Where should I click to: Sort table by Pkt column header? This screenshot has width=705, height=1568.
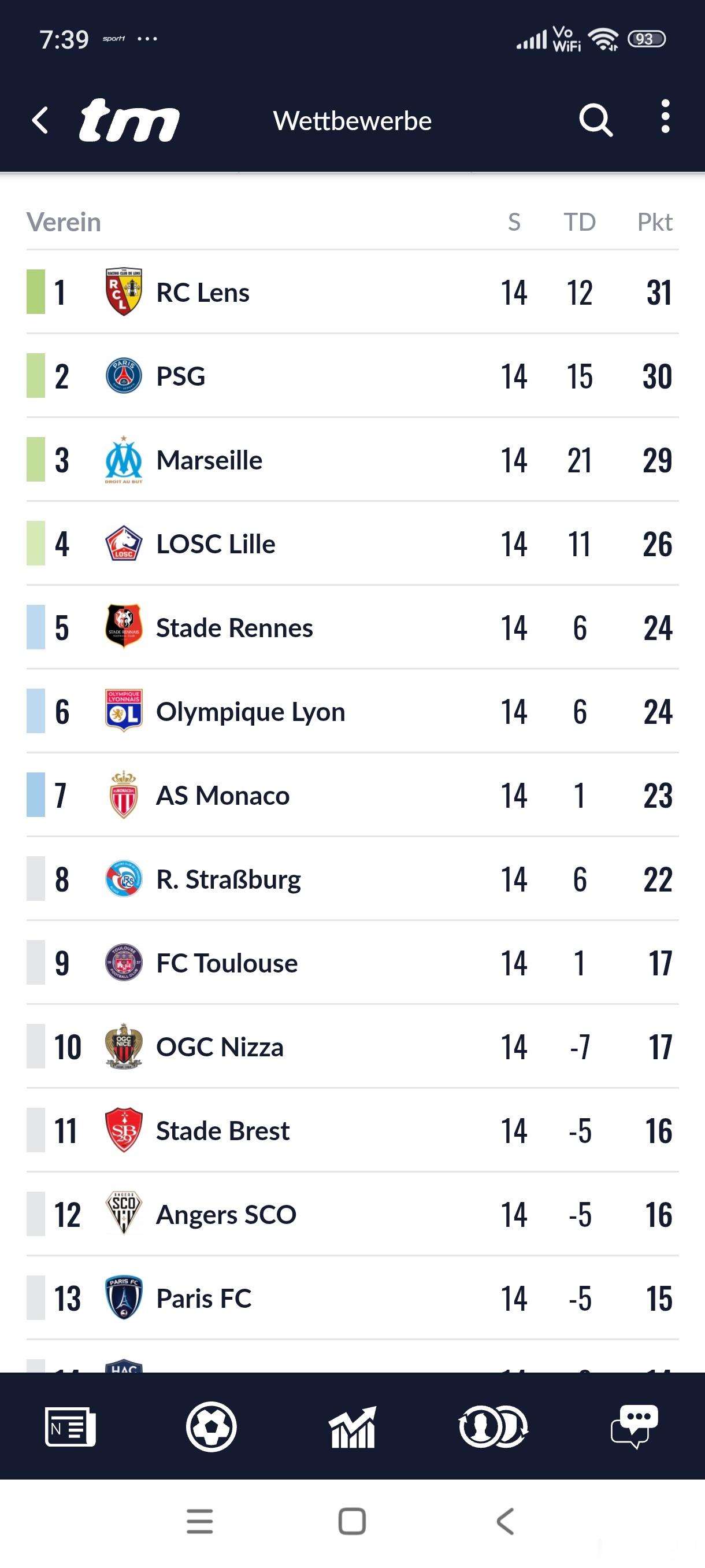point(655,222)
